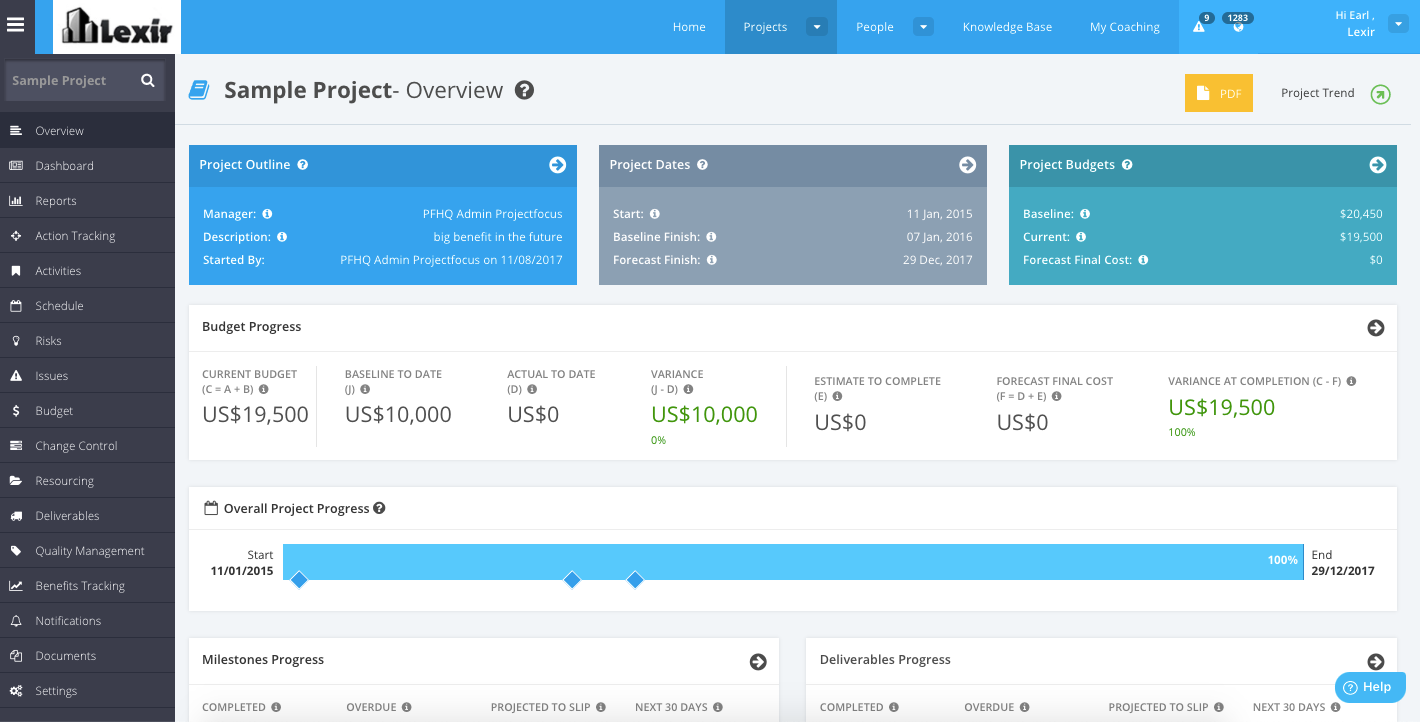Click info icon next to Forecast Final Cost

[1143, 260]
